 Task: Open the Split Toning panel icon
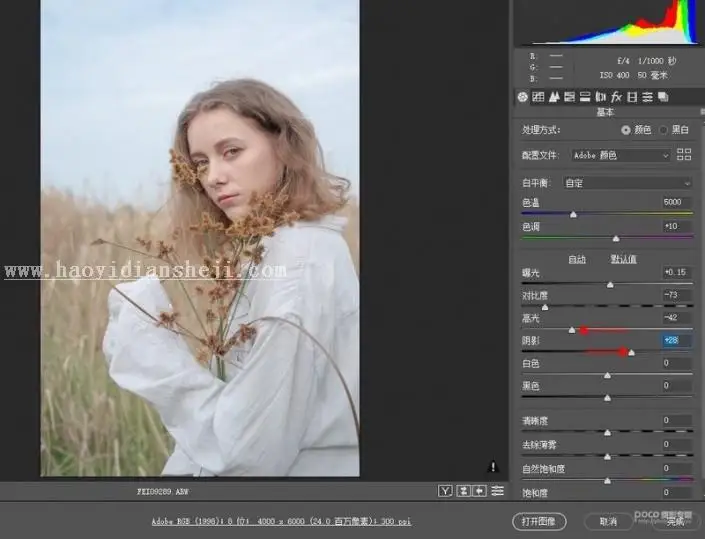coord(585,97)
